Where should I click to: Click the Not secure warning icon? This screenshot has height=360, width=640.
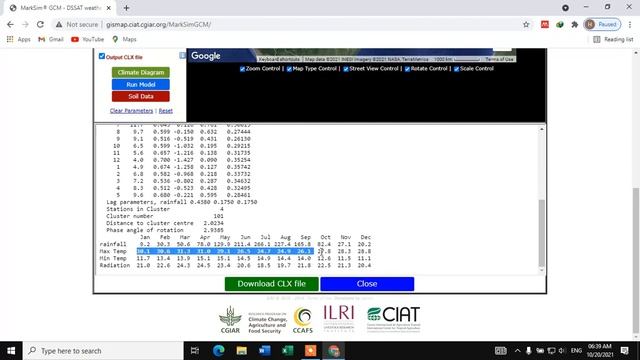click(59, 24)
